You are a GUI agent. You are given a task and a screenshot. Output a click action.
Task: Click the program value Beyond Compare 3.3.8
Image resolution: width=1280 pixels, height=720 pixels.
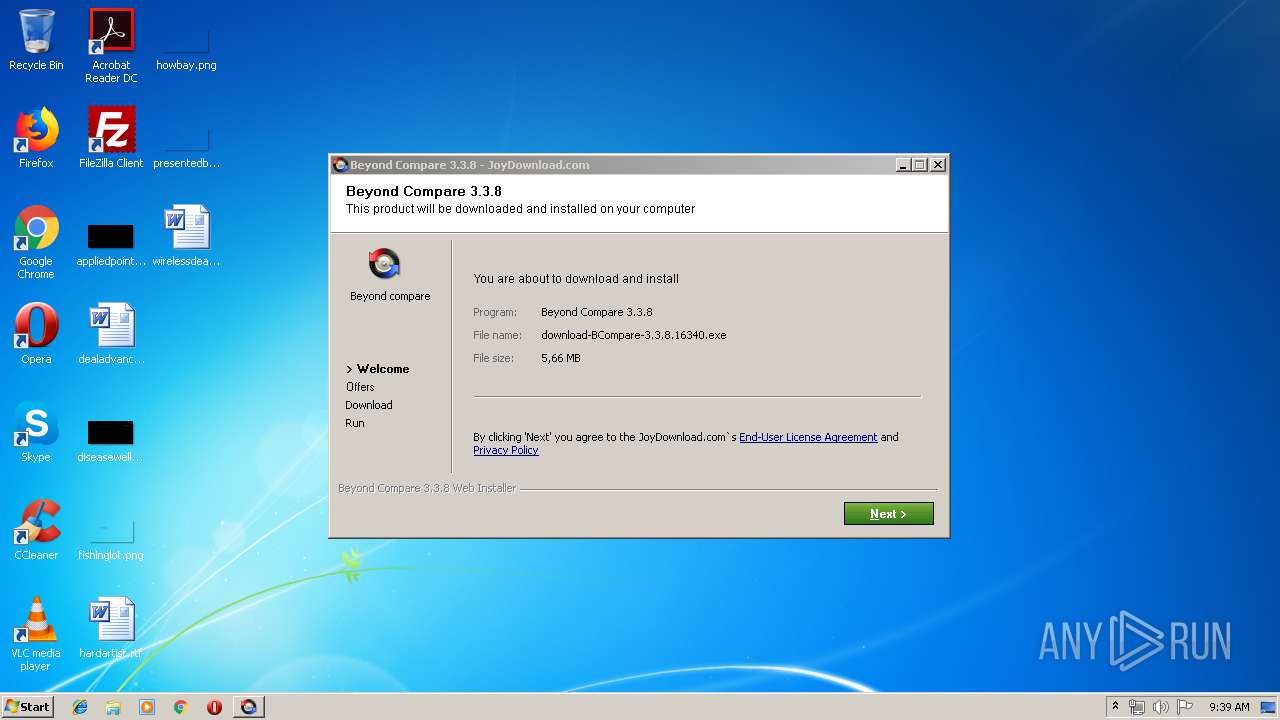pyautogui.click(x=597, y=312)
